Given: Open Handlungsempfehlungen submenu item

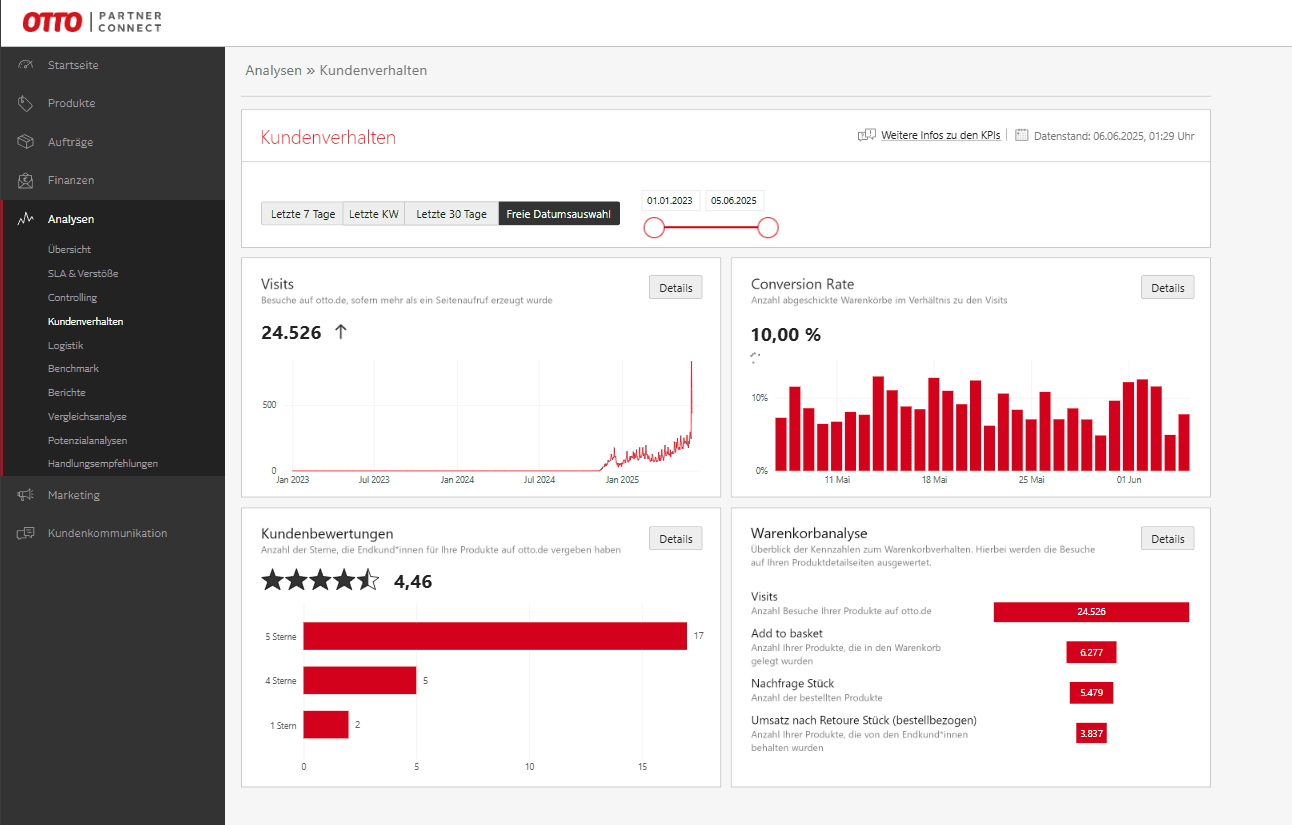Looking at the screenshot, I should point(102,464).
